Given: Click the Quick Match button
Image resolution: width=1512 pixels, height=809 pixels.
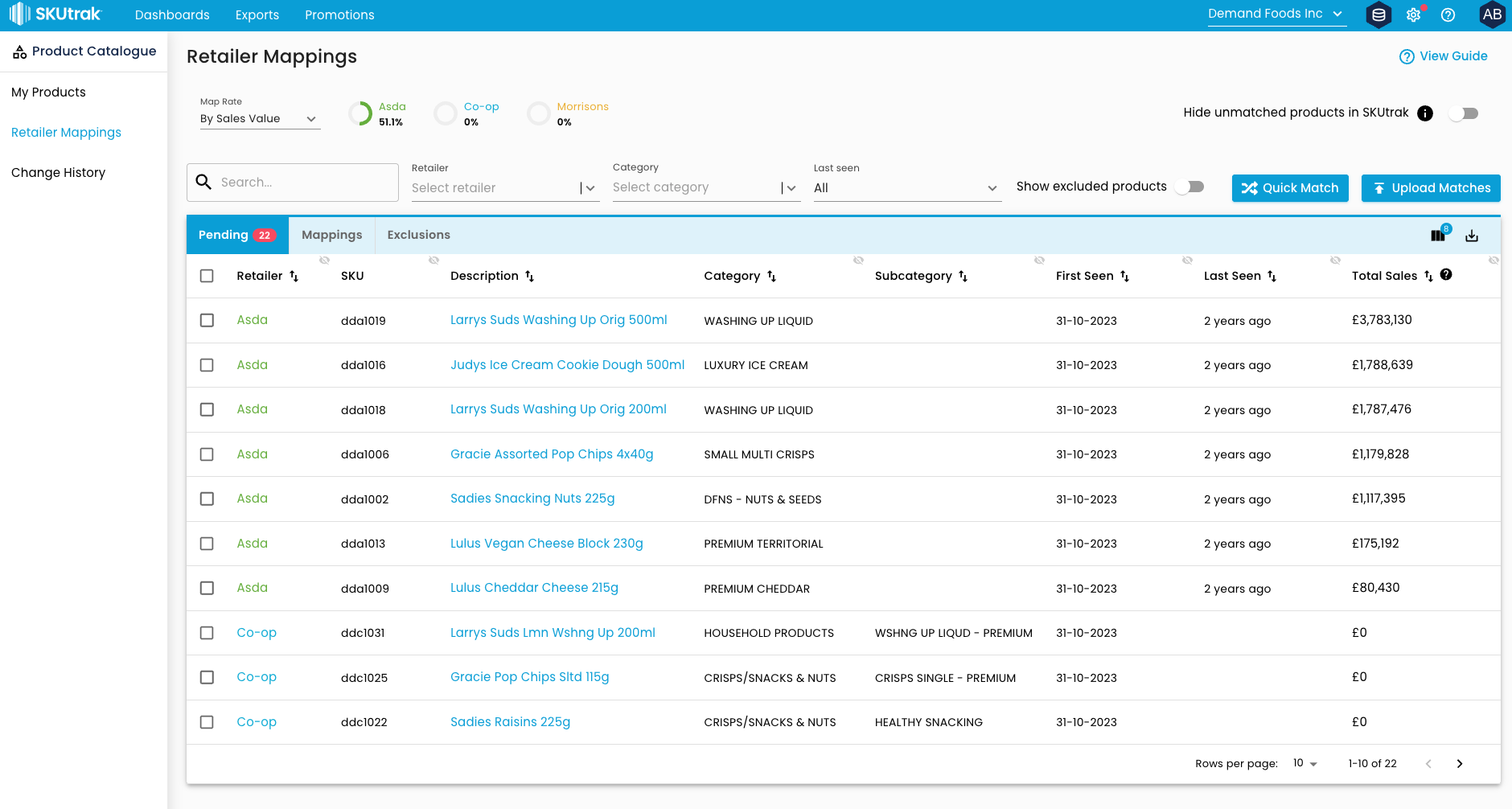Looking at the screenshot, I should (x=1290, y=188).
